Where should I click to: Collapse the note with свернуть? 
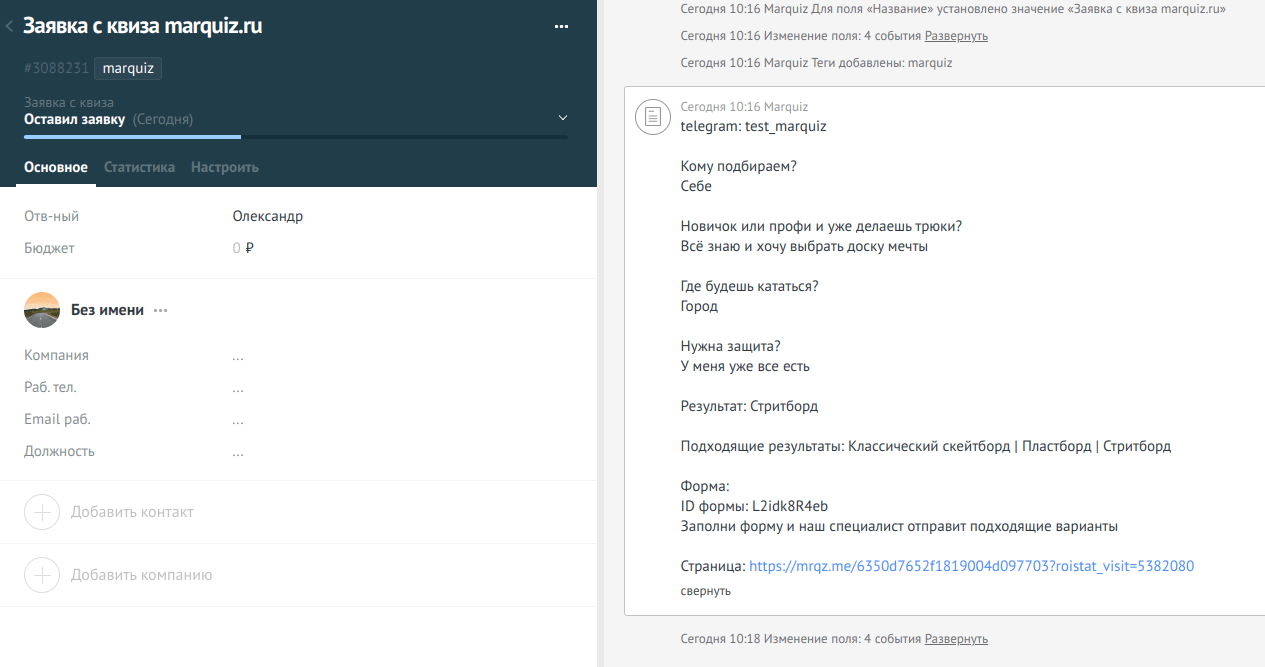[x=705, y=591]
